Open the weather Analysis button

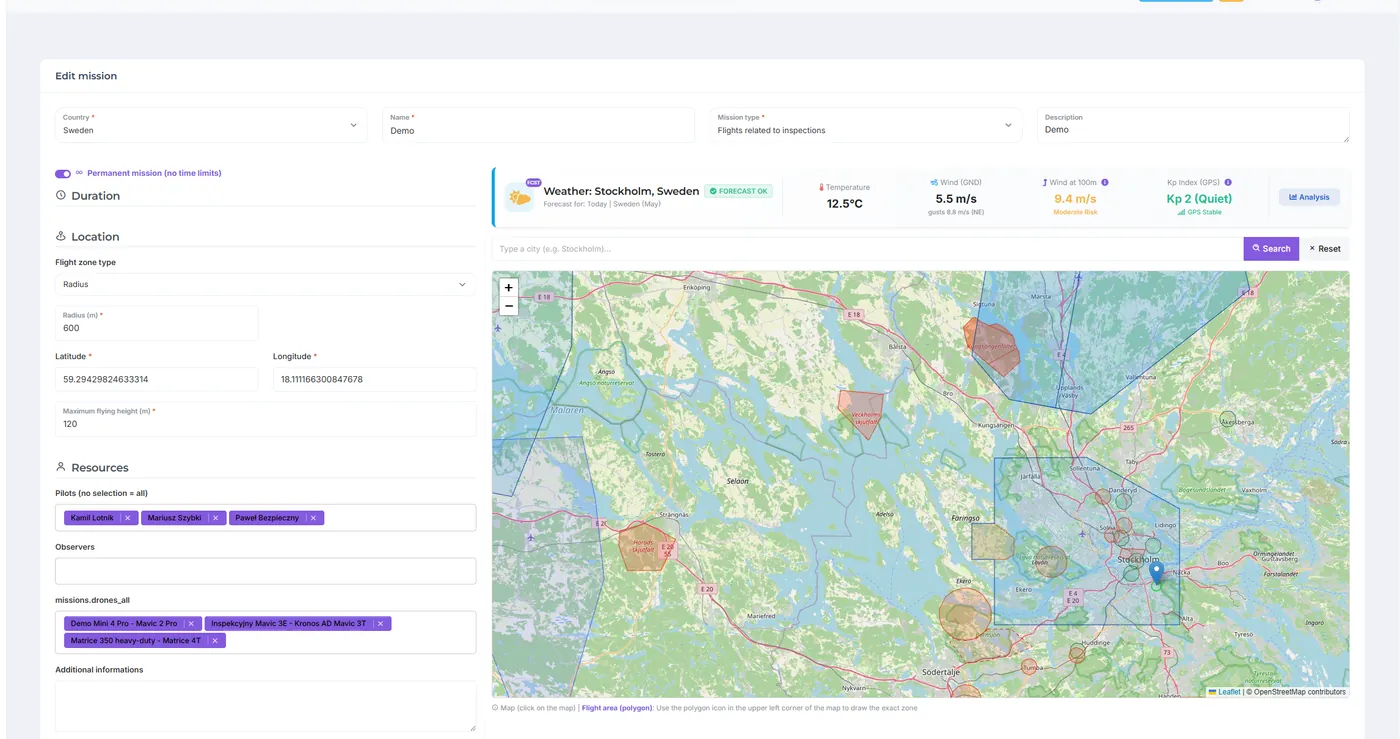pos(1309,197)
